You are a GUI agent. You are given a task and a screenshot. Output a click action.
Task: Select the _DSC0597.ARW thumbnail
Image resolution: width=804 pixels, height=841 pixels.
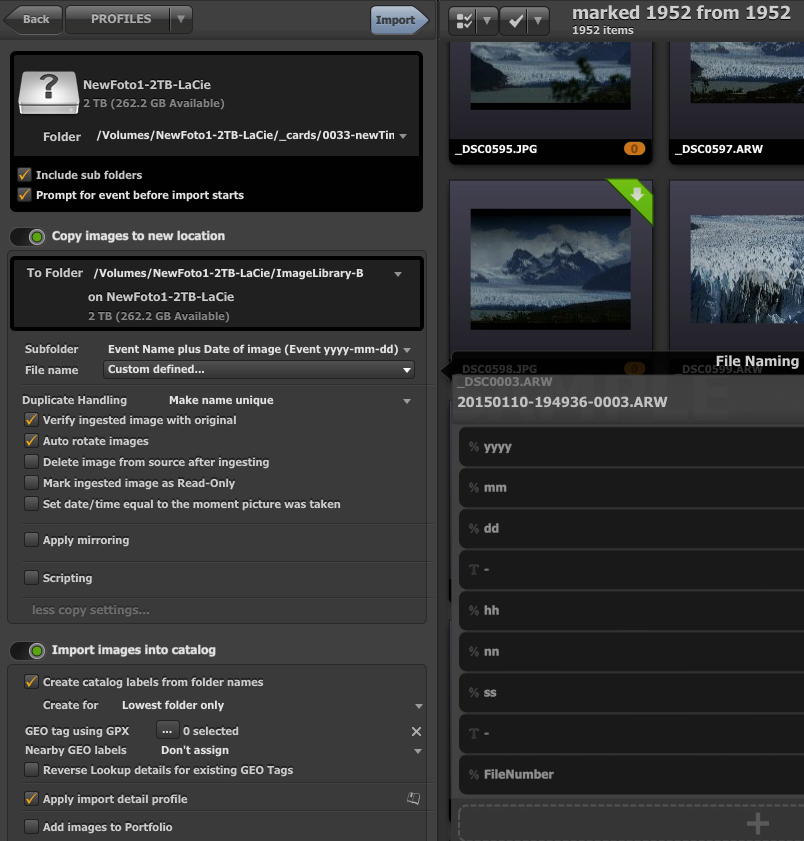(x=747, y=72)
